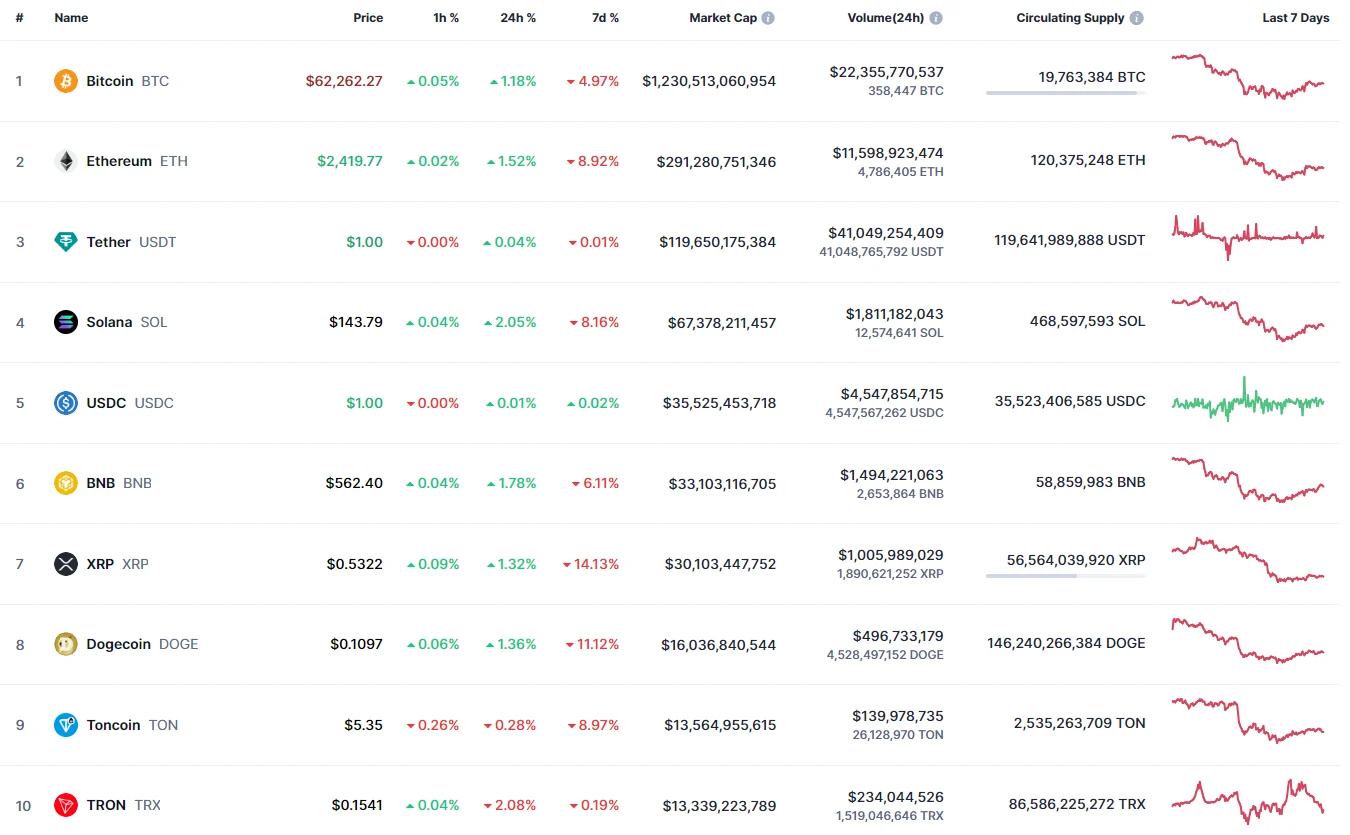Image resolution: width=1350 pixels, height=835 pixels.
Task: Click XRP circulating supply progress bar
Action: tap(1065, 576)
